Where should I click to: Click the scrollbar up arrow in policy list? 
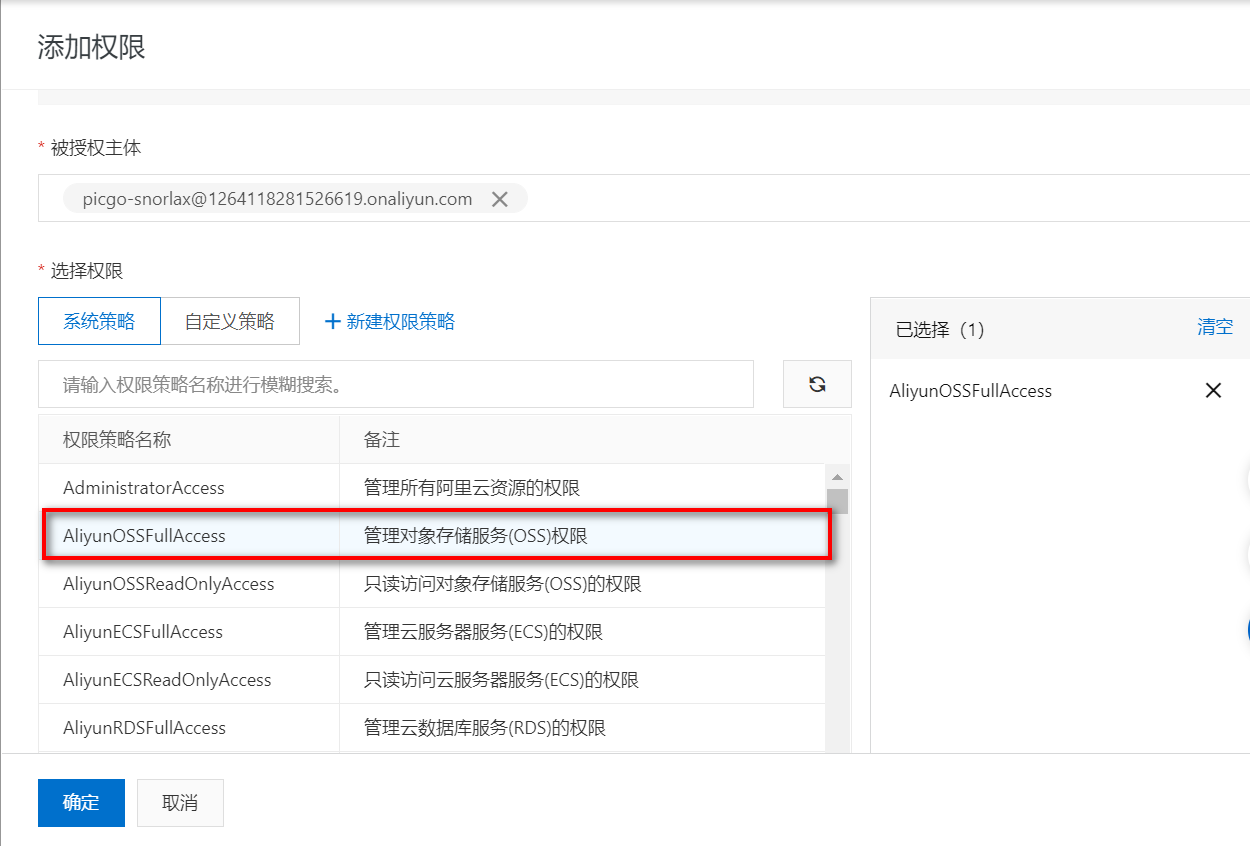tap(838, 476)
